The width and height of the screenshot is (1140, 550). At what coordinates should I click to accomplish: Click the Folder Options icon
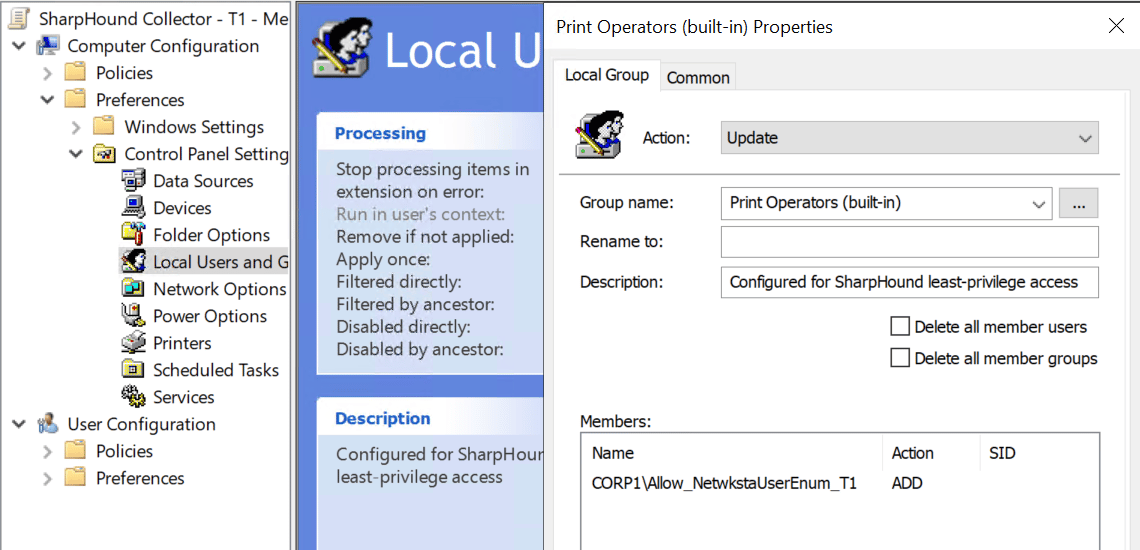point(133,235)
